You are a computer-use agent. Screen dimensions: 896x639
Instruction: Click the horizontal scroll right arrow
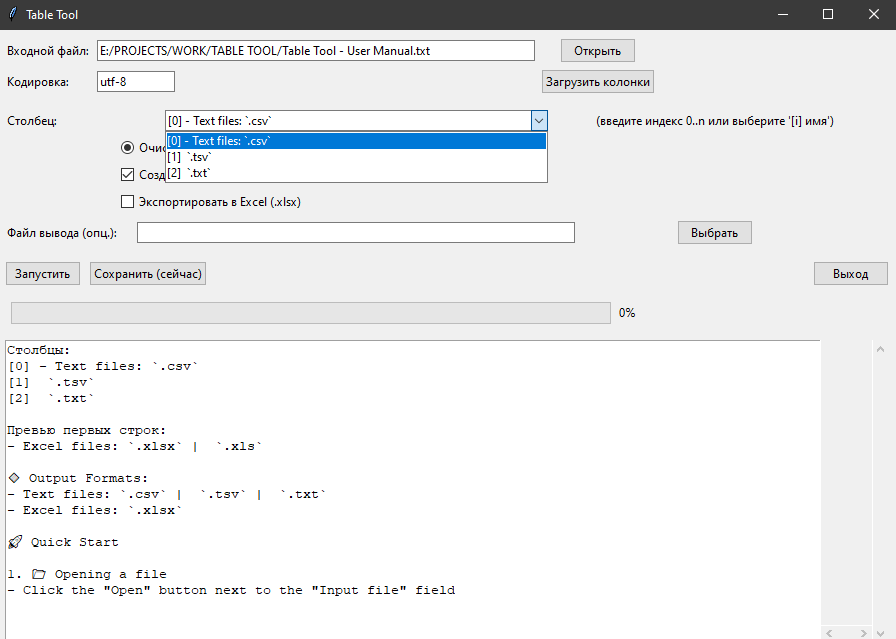(x=865, y=632)
